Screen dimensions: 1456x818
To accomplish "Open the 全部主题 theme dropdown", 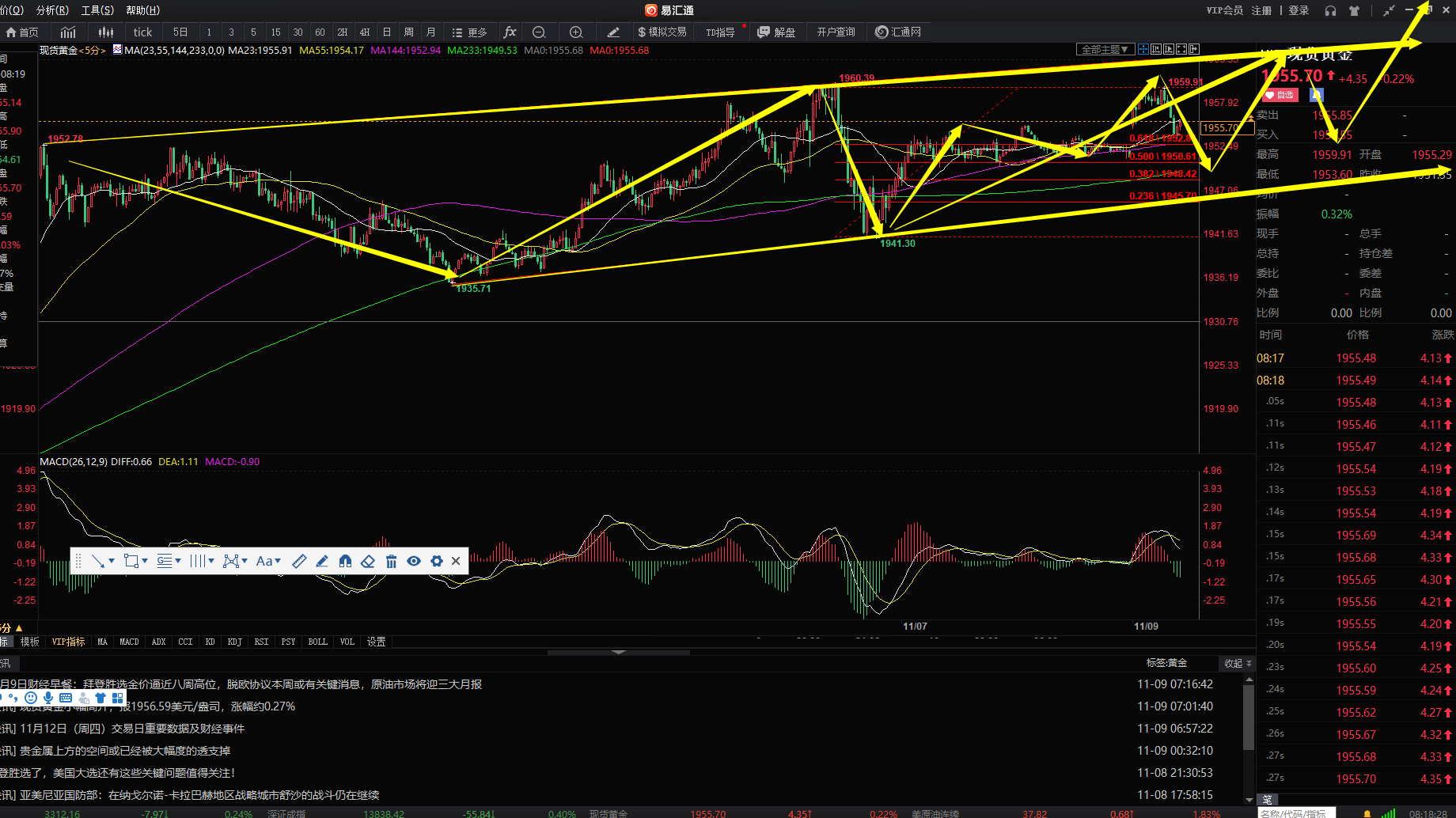I will 1105,49.
